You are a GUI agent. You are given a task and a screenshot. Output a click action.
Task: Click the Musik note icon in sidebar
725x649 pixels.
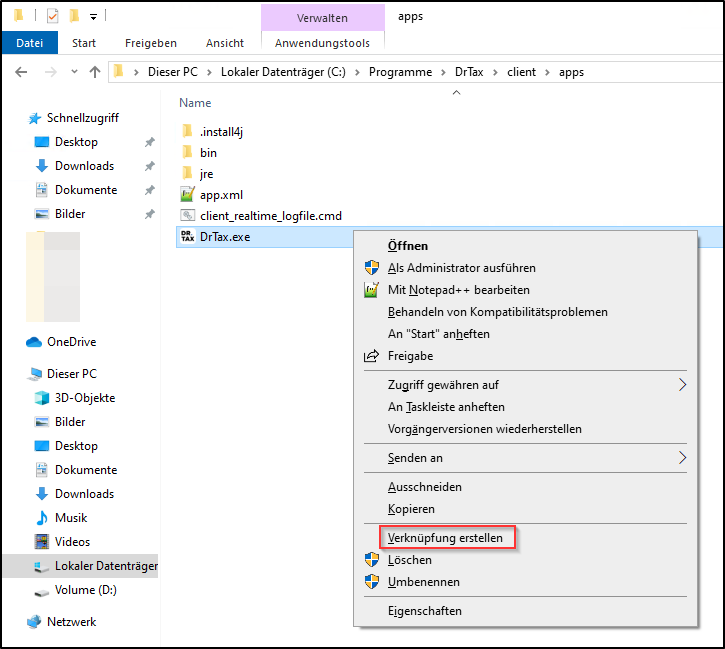pyautogui.click(x=42, y=518)
